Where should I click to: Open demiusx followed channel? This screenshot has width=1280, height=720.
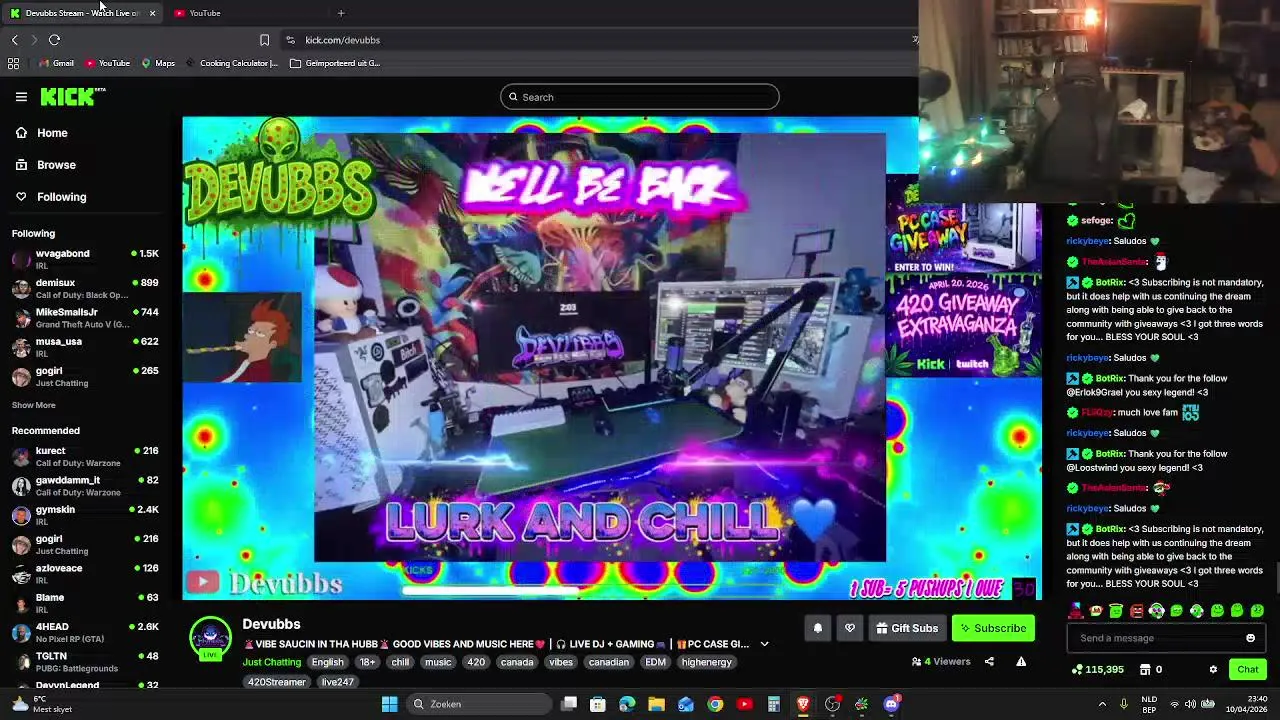point(85,288)
